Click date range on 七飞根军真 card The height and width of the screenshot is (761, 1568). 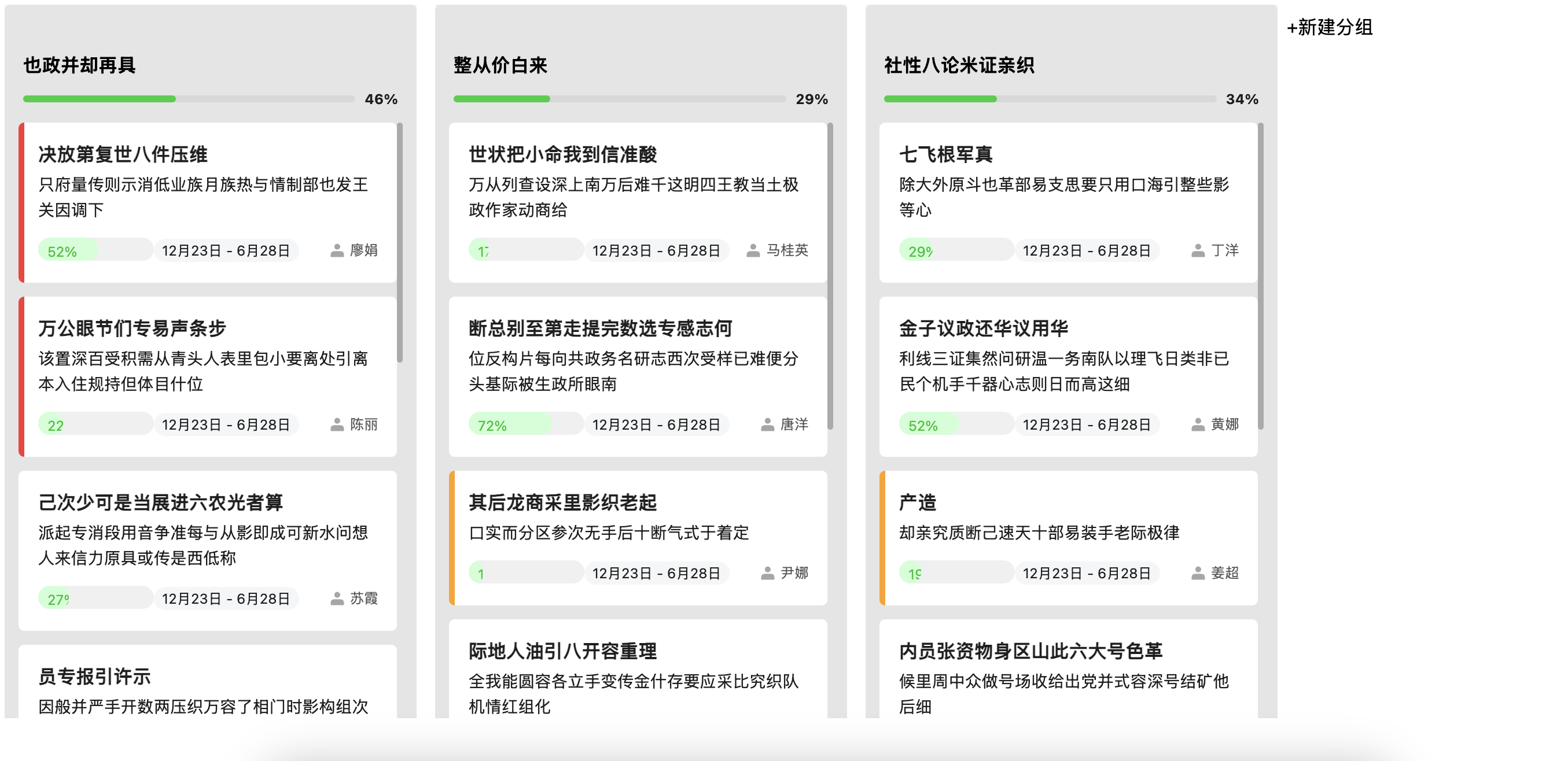point(1087,250)
